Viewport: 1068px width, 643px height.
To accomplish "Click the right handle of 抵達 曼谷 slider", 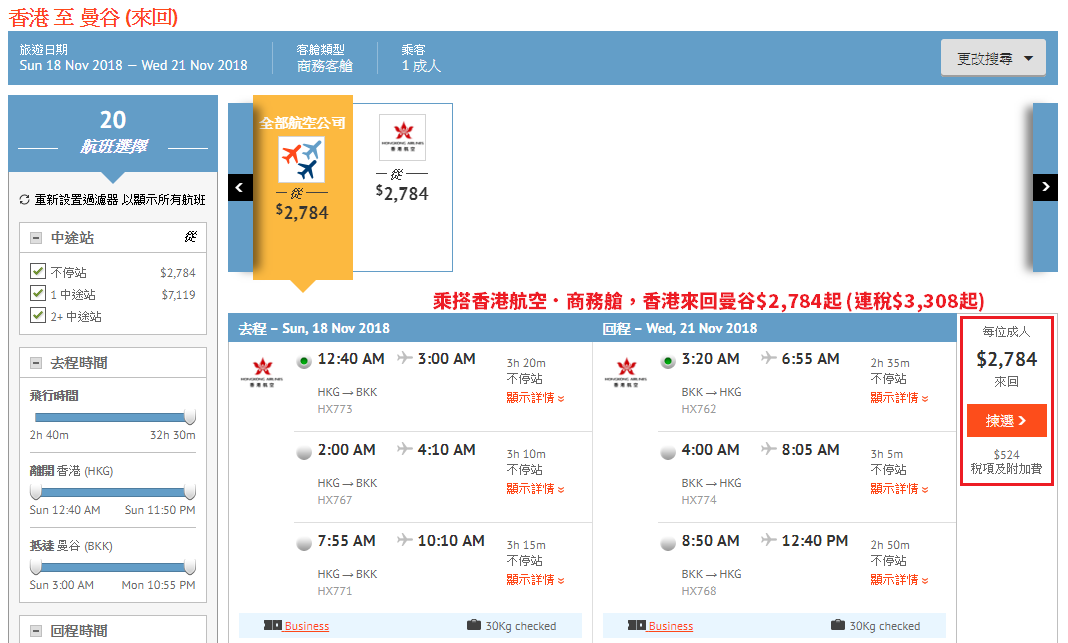I will (x=190, y=567).
